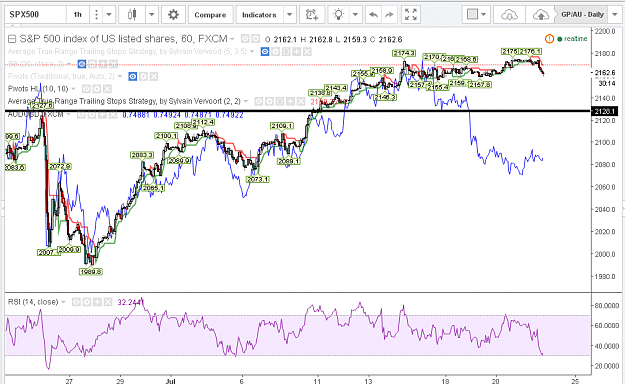Open settings for the S&P 500 main series
Screen dimensions: 625x384
click(x=256, y=39)
